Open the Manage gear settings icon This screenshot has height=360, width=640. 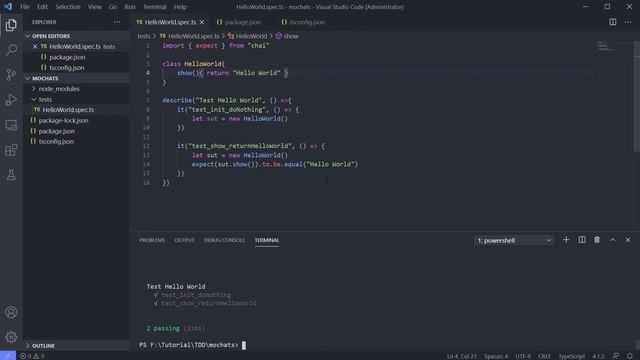11,337
